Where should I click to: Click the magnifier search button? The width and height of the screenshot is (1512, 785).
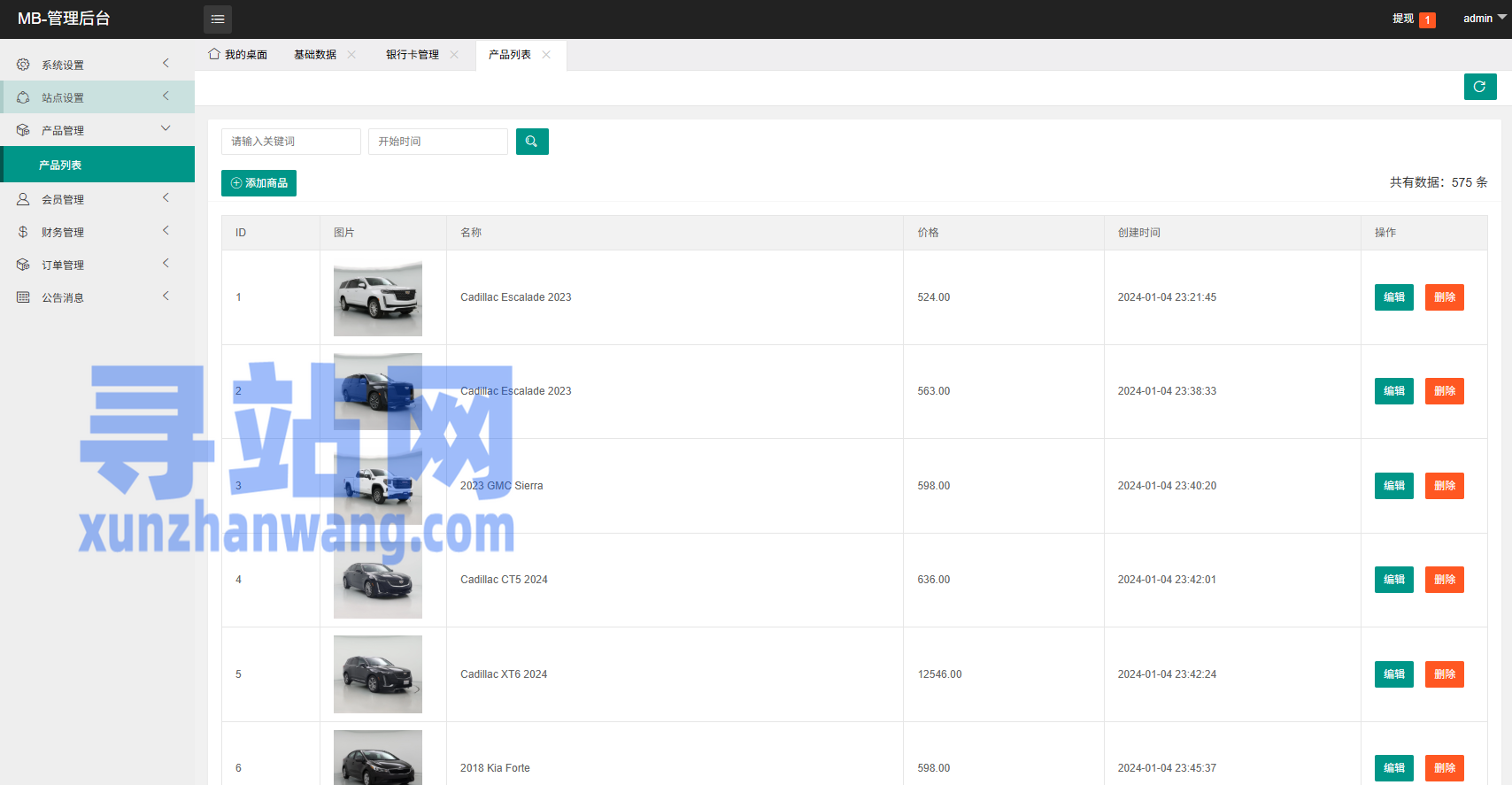(532, 142)
